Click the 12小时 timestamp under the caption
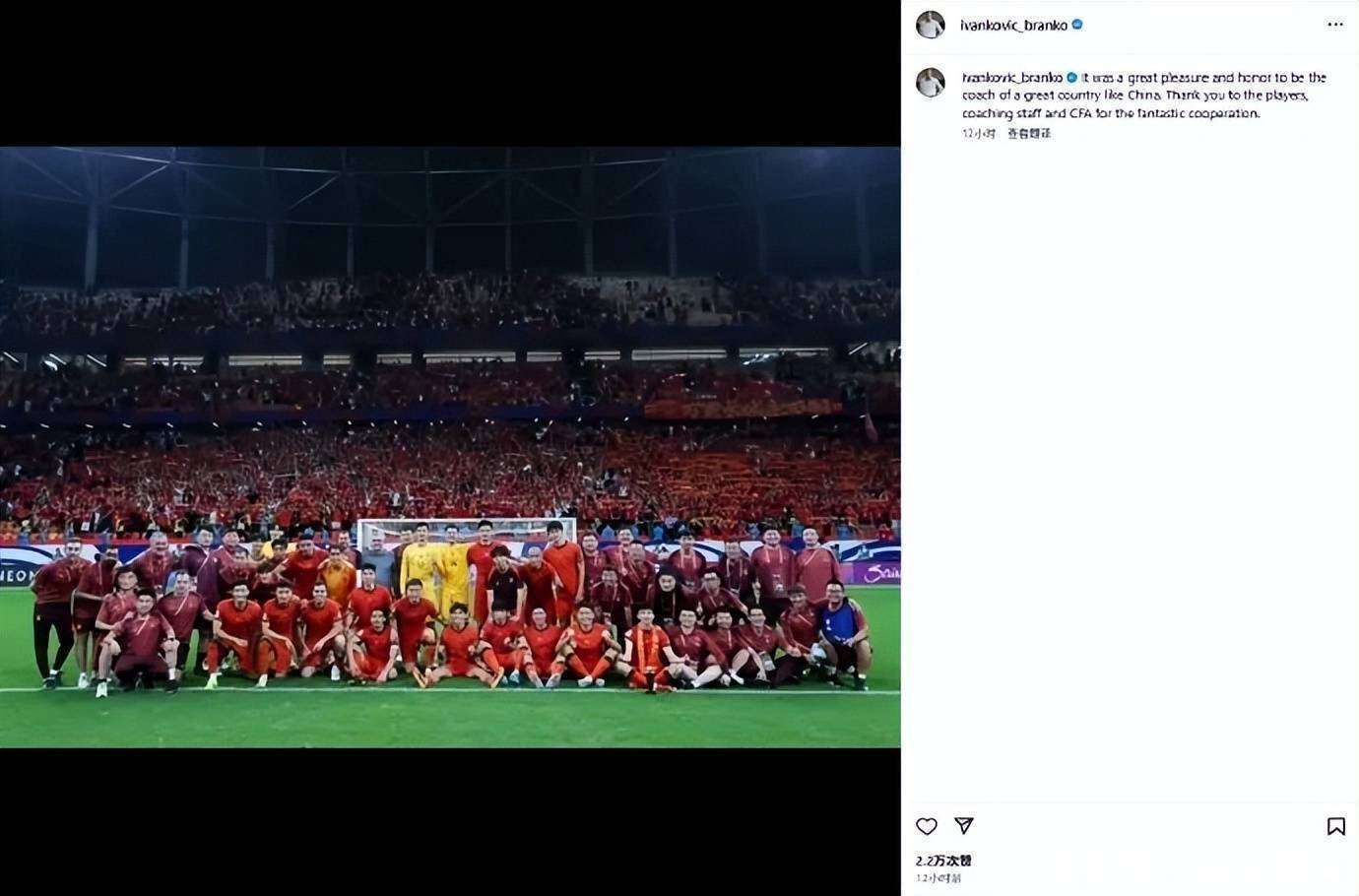Screen dimensions: 1359x896 [x=978, y=133]
